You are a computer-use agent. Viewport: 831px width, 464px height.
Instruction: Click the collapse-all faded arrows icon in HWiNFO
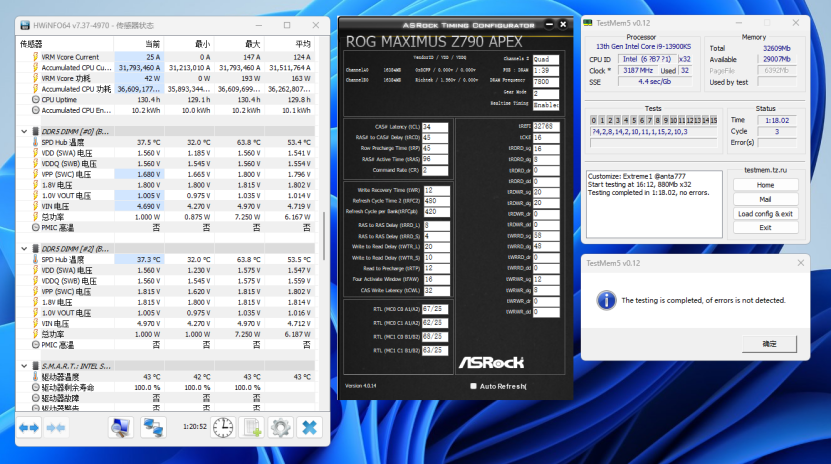click(x=56, y=427)
